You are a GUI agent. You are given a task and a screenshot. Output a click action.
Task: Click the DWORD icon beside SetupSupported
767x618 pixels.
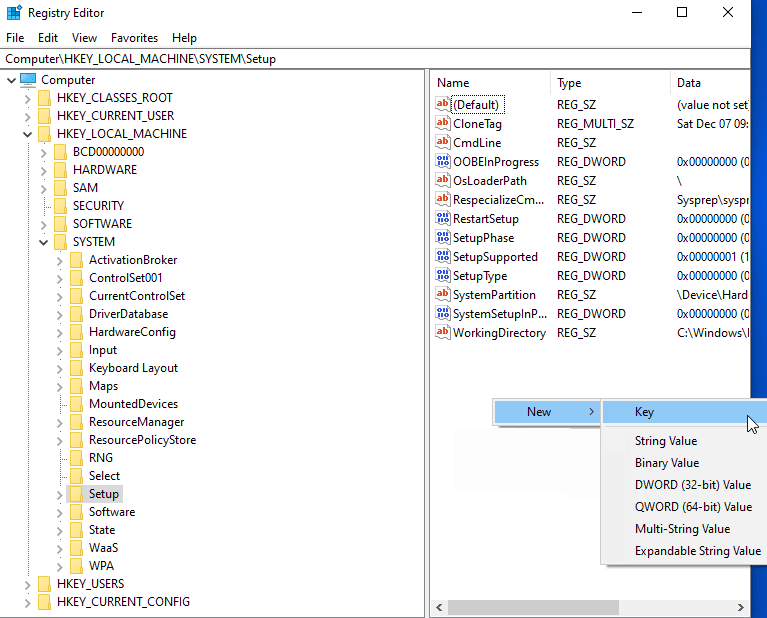443,257
